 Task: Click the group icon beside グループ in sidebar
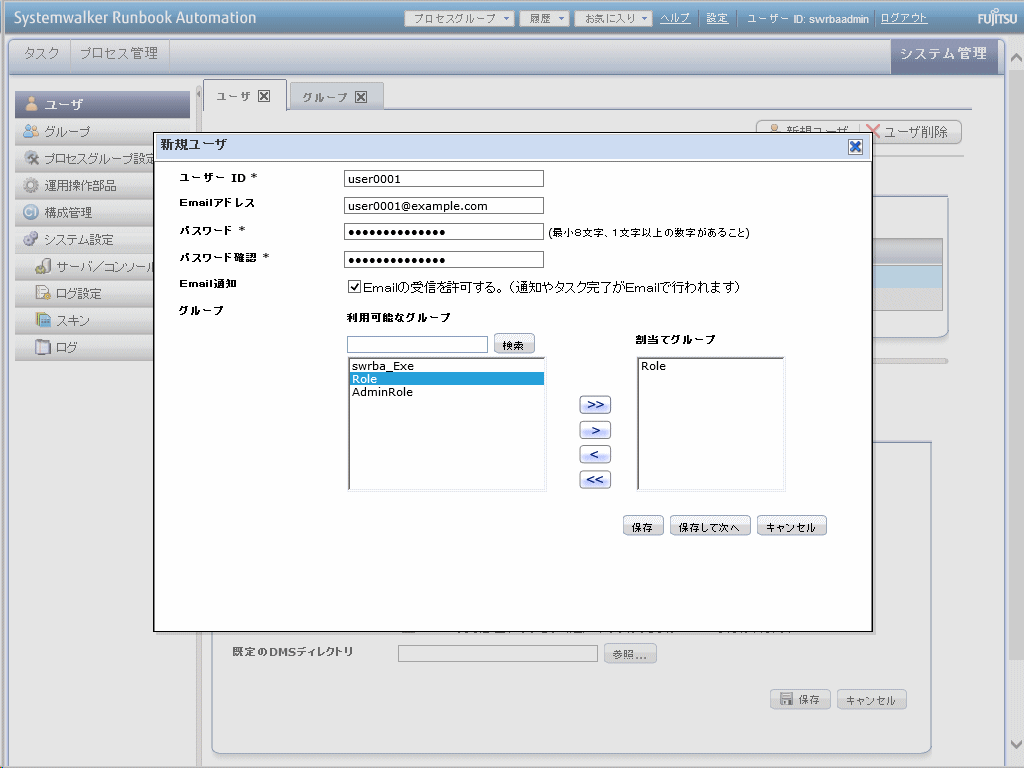click(31, 131)
